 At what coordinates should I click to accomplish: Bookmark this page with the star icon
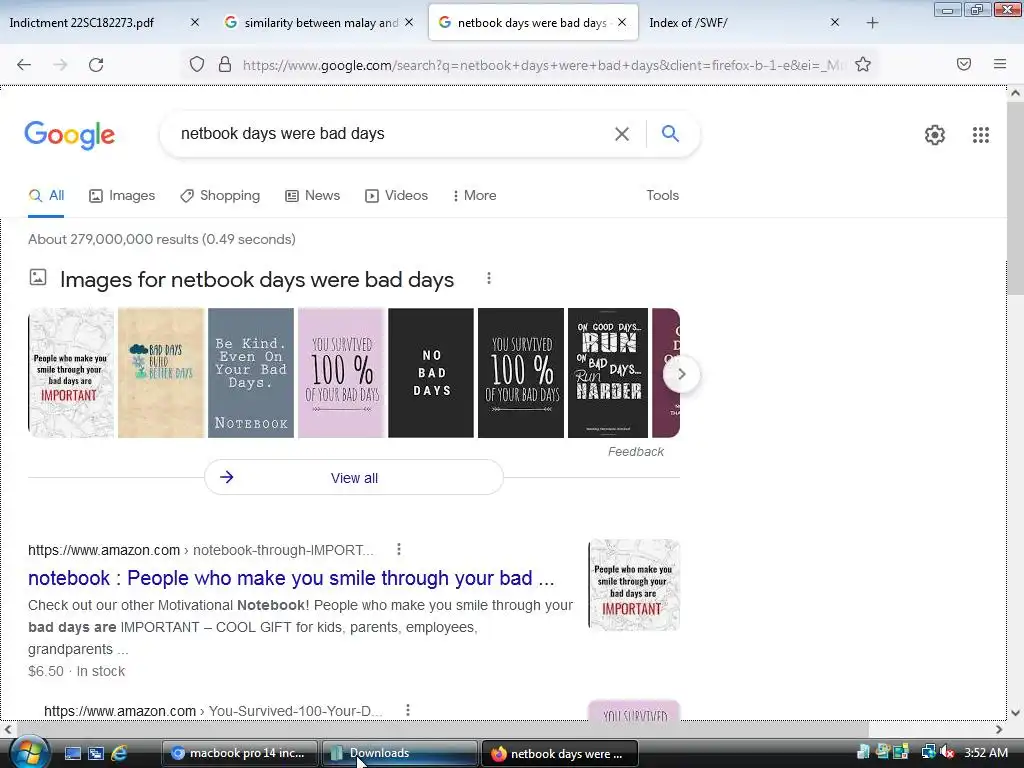pos(863,64)
